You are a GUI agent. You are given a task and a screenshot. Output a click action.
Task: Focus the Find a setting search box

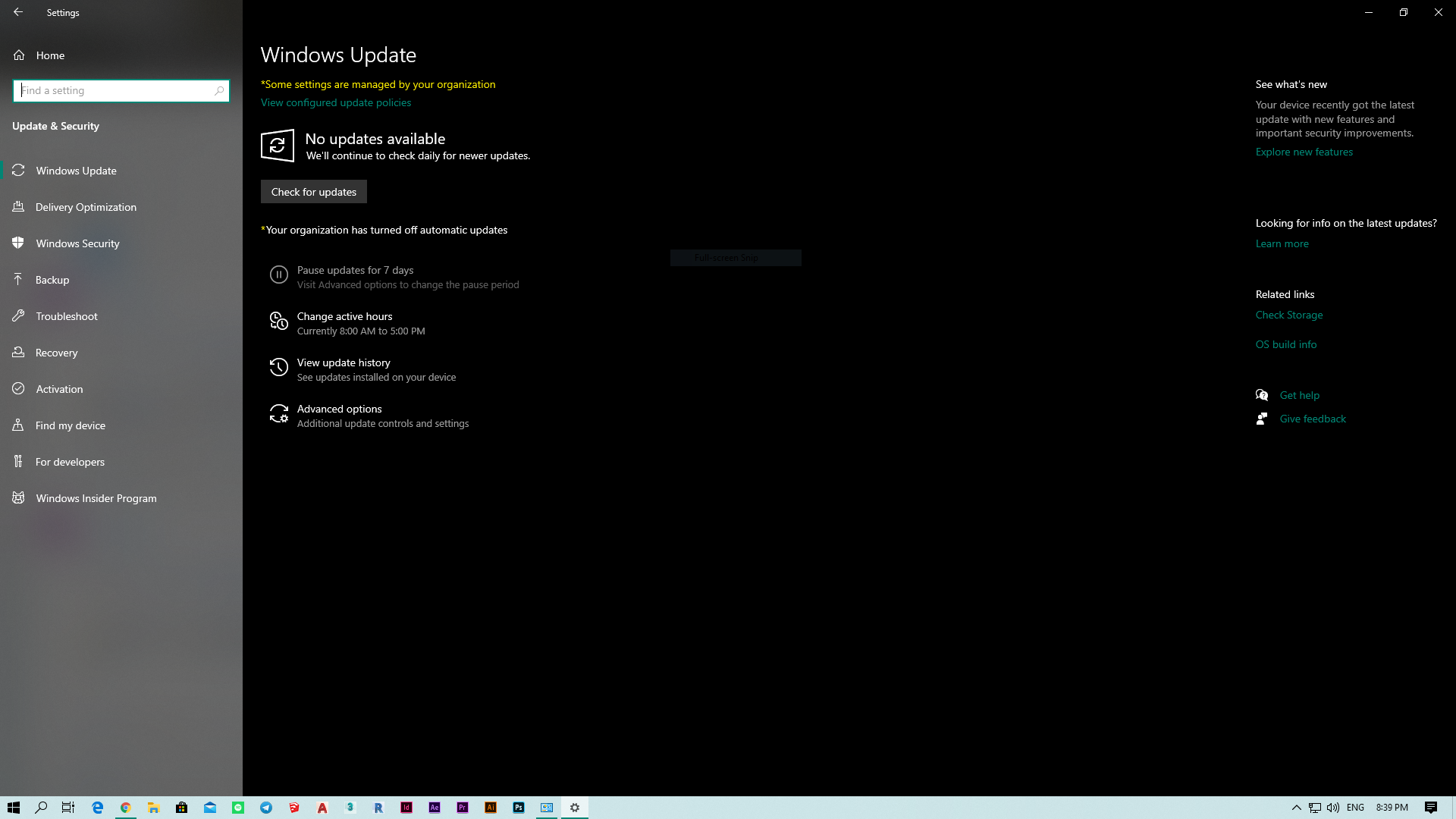click(121, 91)
